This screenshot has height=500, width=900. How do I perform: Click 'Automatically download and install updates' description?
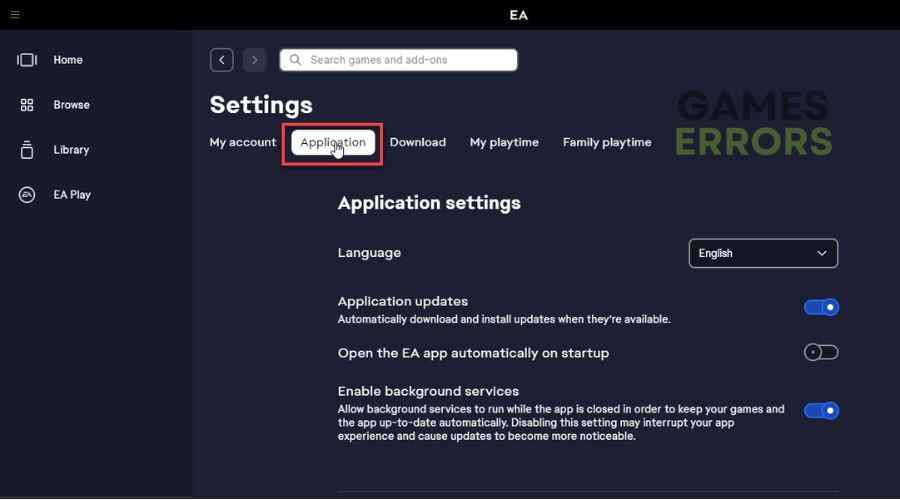pyautogui.click(x=504, y=319)
